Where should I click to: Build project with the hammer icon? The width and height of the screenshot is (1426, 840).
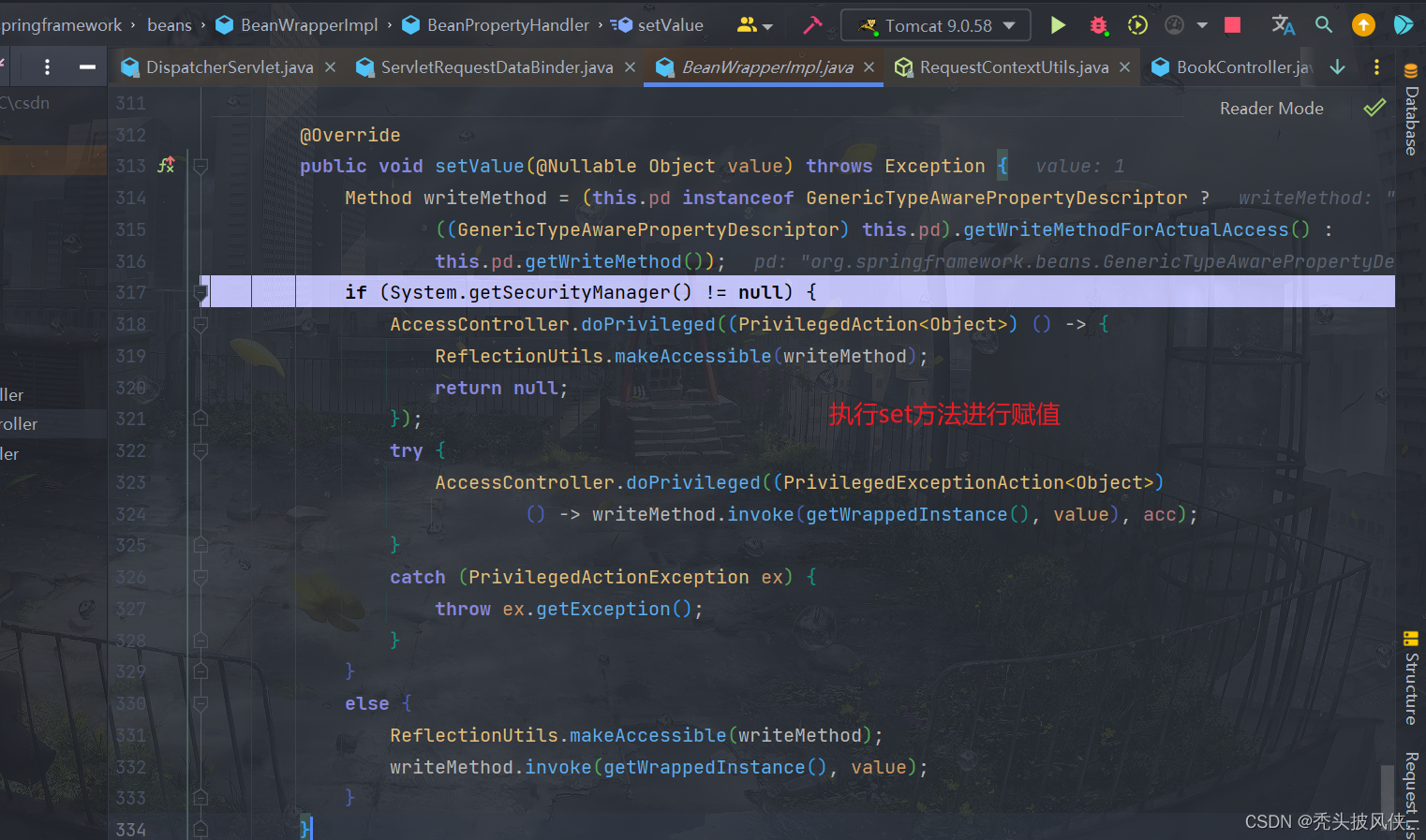point(812,25)
